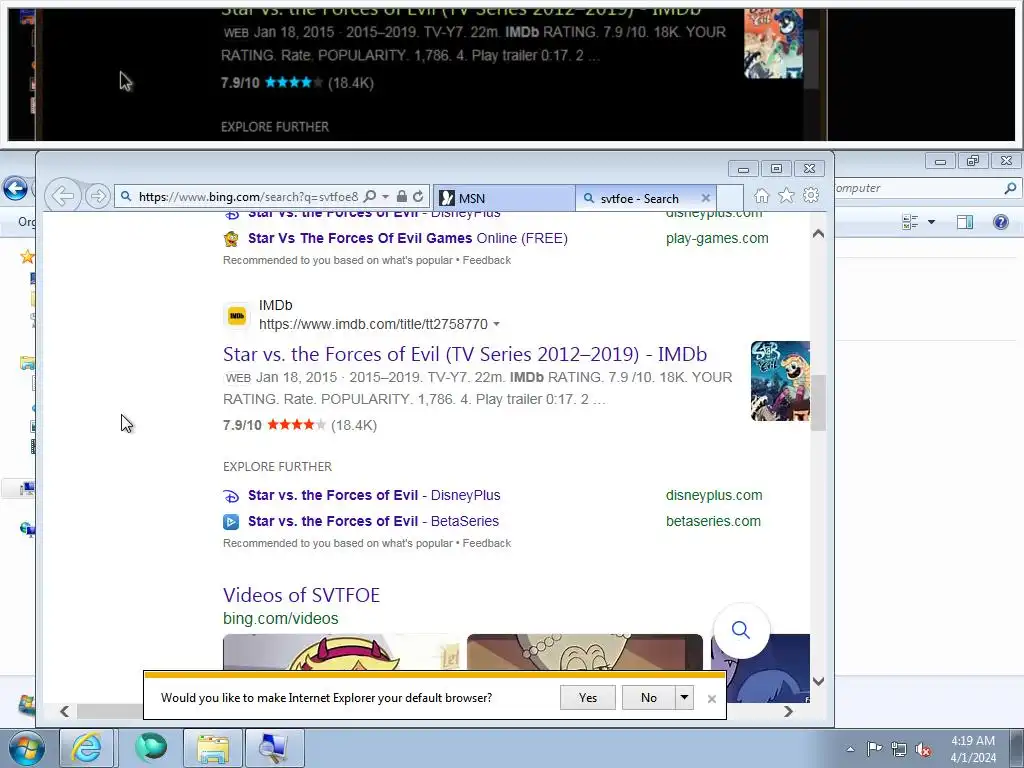Click the betaseries.com link
Viewport: 1024px width, 768px height.
713,522
